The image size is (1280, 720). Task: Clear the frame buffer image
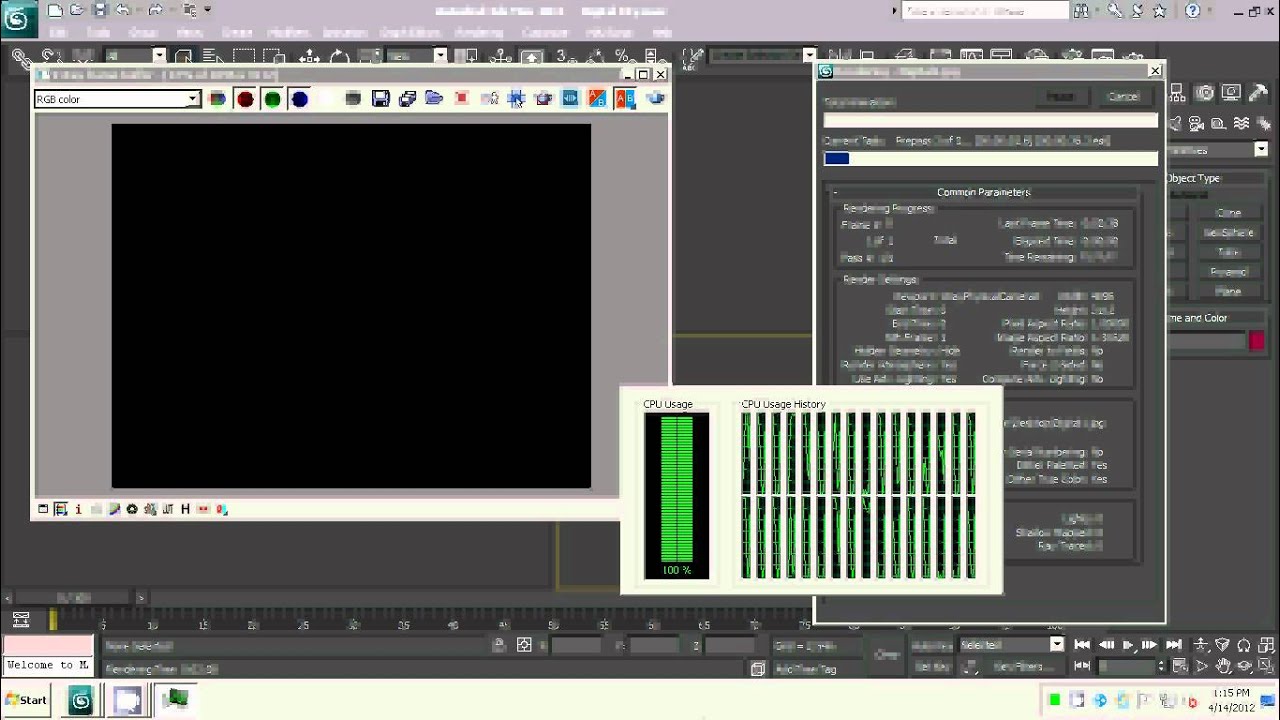(461, 99)
